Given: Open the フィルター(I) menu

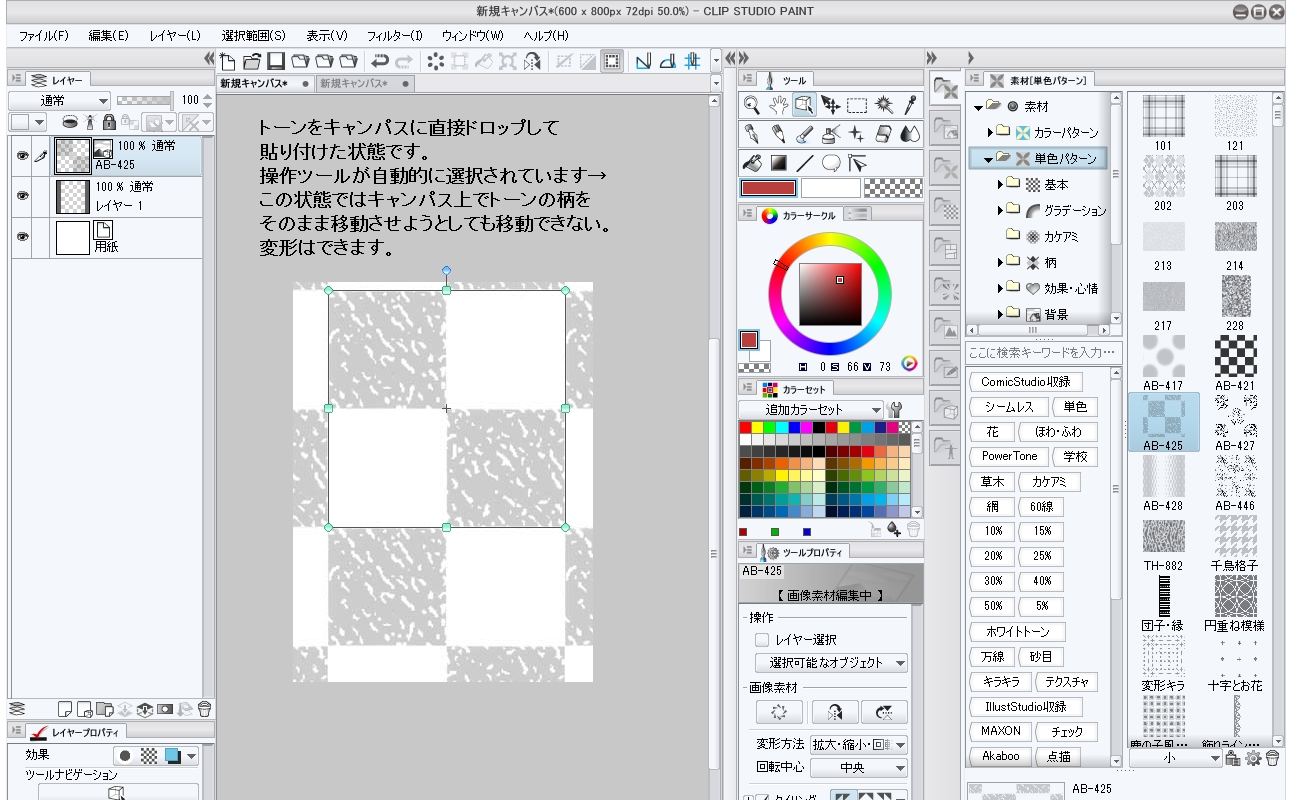Looking at the screenshot, I should 394,36.
